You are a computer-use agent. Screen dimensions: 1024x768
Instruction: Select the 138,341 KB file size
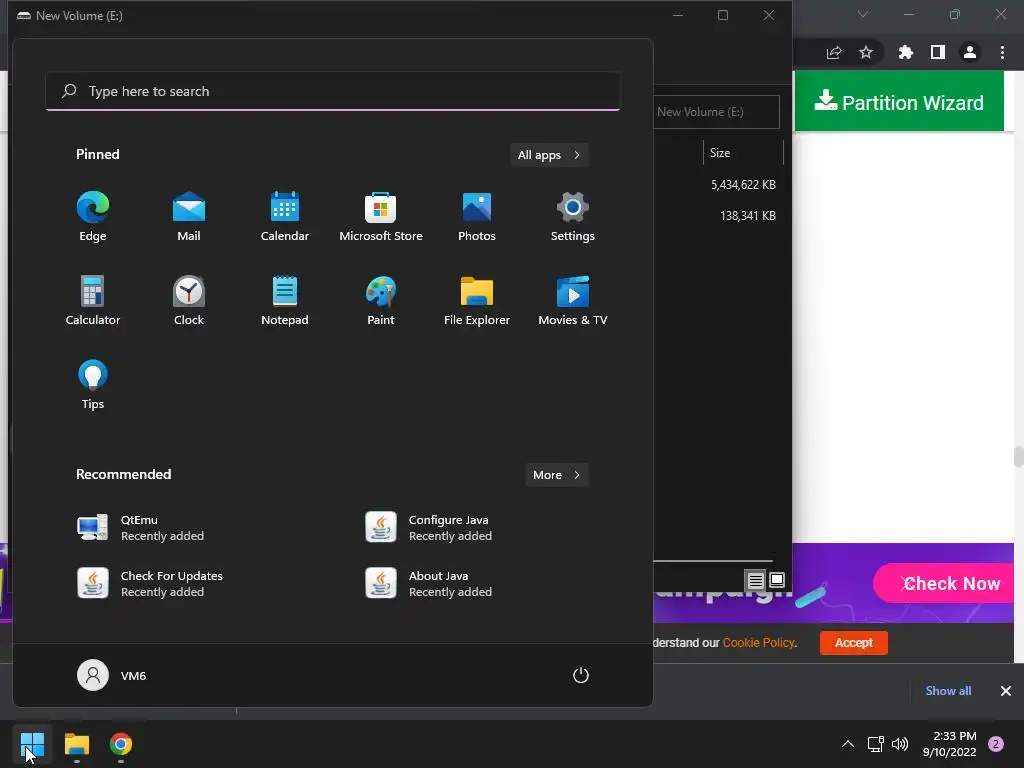pyautogui.click(x=748, y=216)
